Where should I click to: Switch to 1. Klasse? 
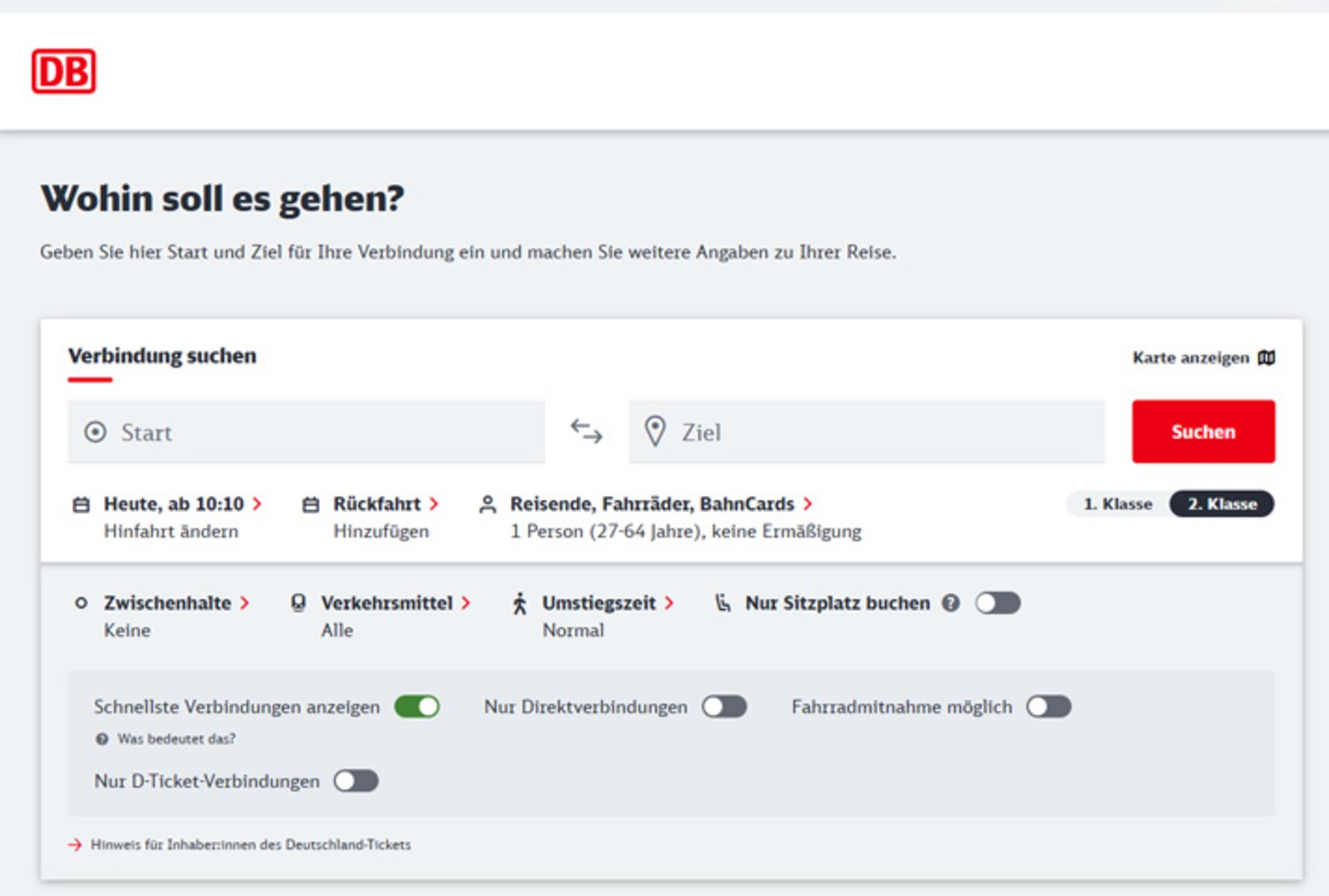tap(1116, 503)
